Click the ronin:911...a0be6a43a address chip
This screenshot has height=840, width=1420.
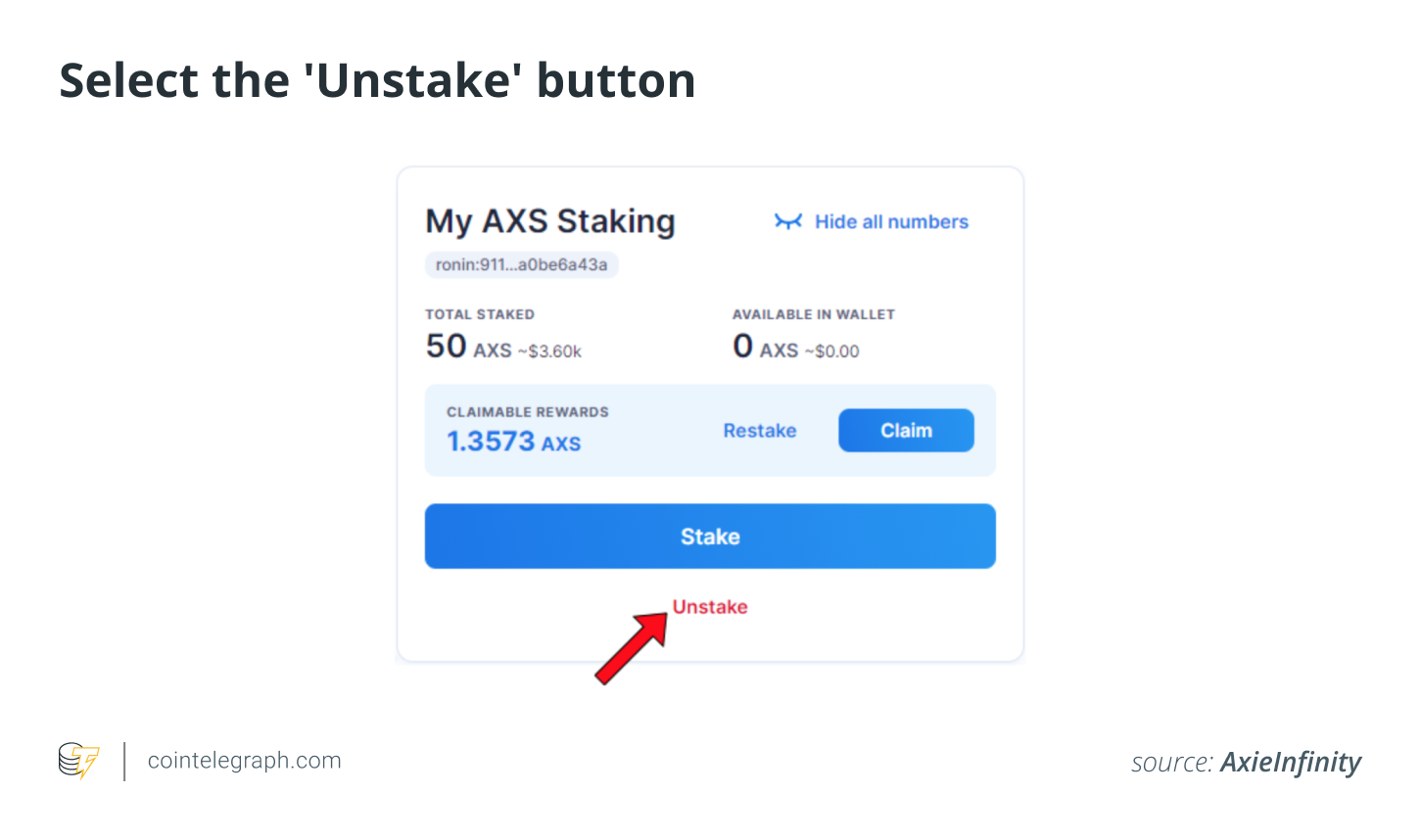[521, 264]
